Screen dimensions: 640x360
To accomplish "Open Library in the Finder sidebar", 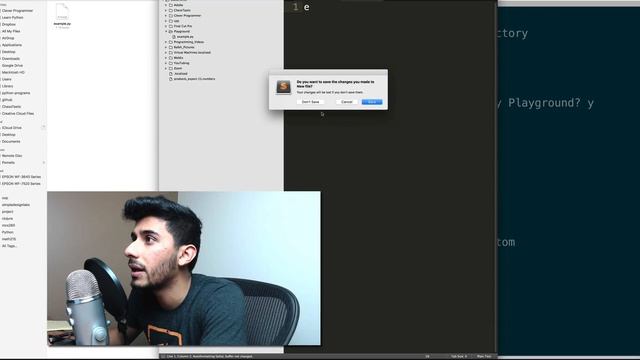I will (x=7, y=86).
